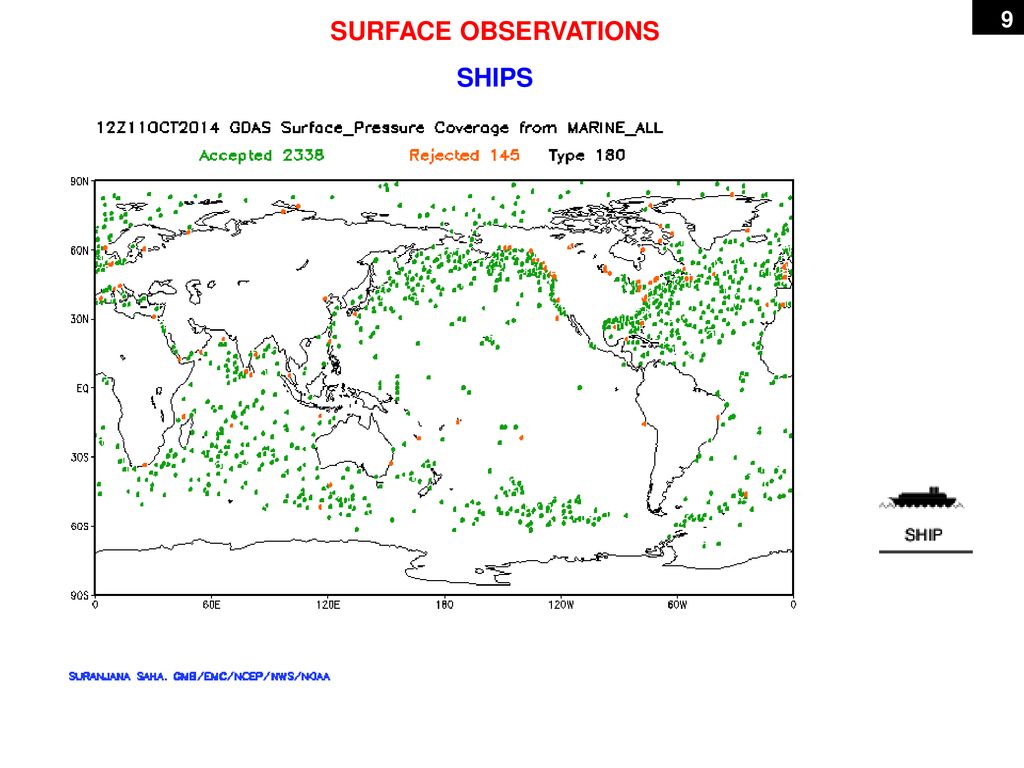The height and width of the screenshot is (768, 1024).
Task: Click the 60E longitude axis label
Action: (x=211, y=605)
